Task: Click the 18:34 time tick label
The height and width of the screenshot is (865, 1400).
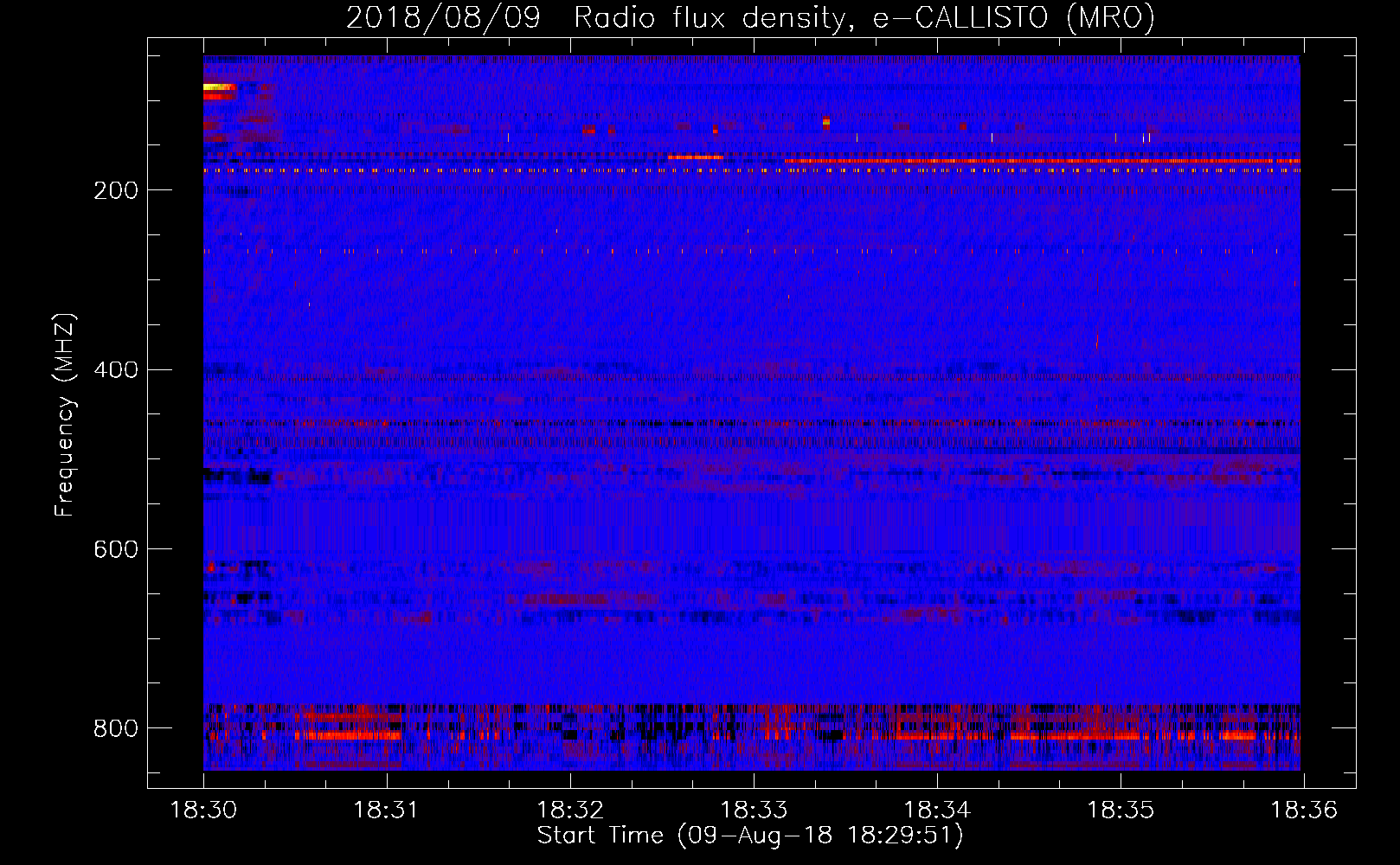Action: coord(937,811)
